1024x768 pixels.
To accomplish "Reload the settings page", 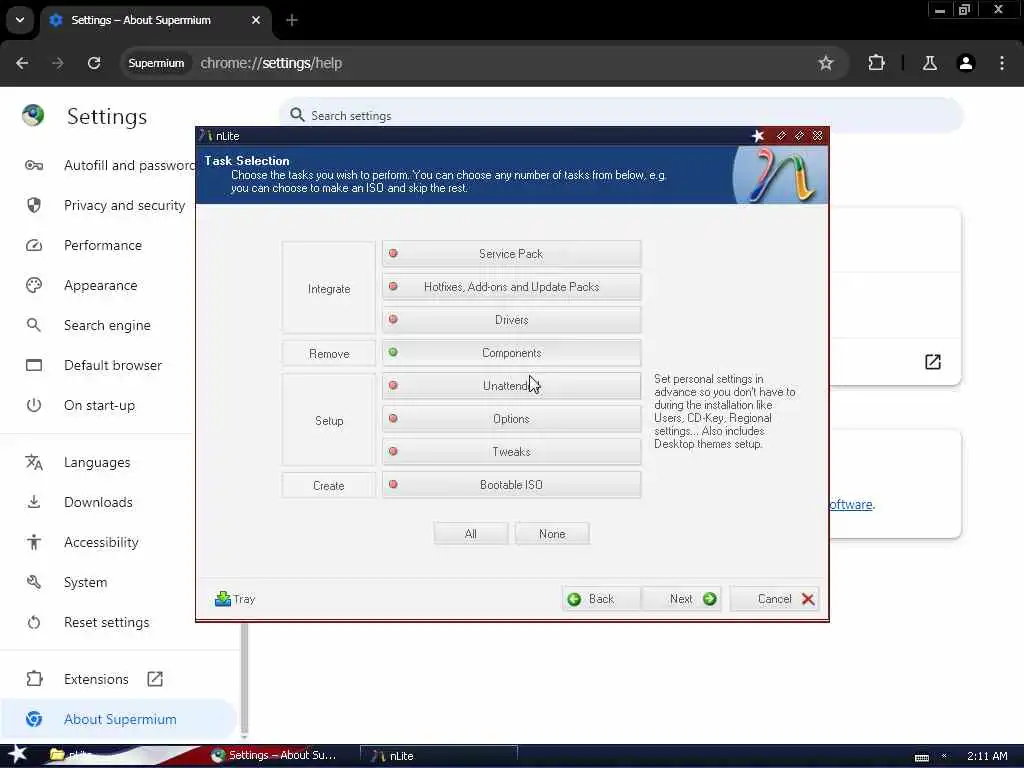I will [x=94, y=63].
